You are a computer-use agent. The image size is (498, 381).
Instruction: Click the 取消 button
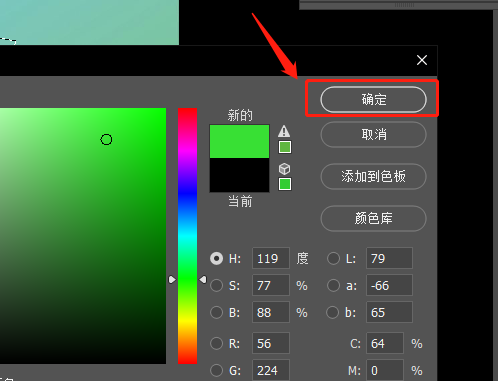pyautogui.click(x=373, y=134)
